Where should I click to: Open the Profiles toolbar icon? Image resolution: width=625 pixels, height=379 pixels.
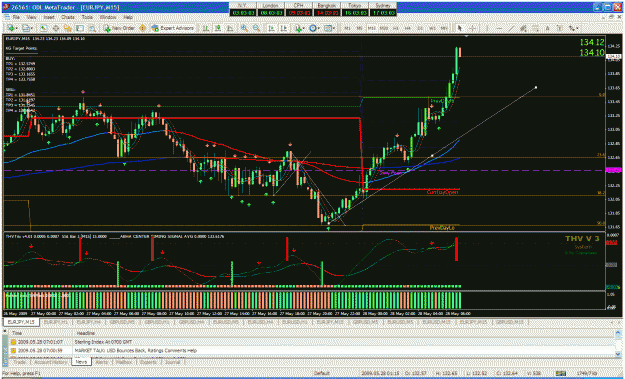(x=26, y=28)
